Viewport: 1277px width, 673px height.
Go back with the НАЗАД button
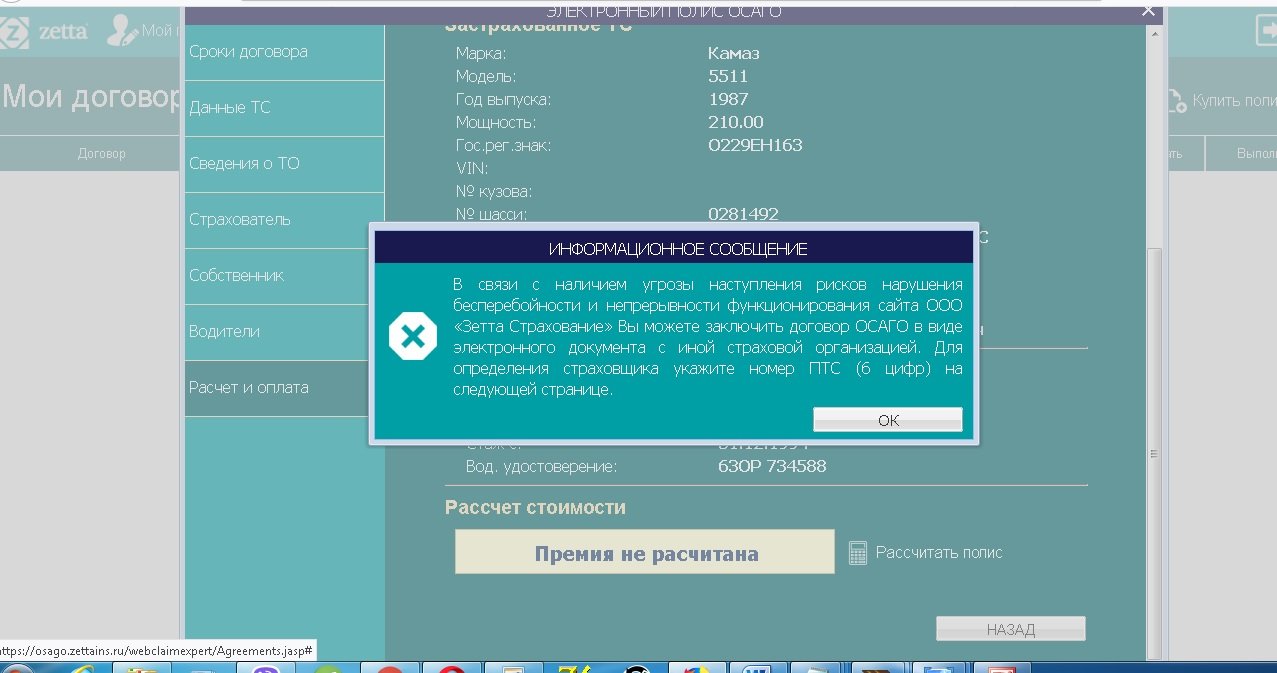(x=1010, y=629)
